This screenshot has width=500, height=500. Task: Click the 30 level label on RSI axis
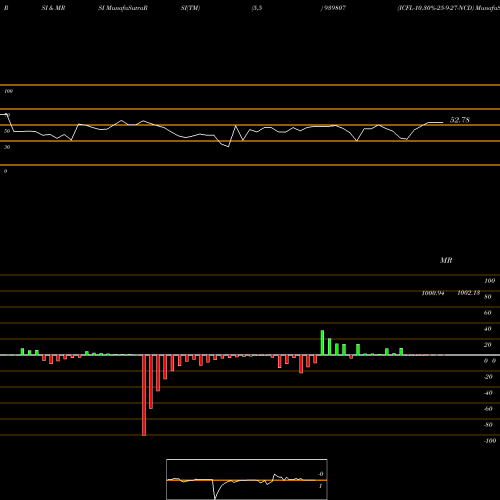click(7, 147)
